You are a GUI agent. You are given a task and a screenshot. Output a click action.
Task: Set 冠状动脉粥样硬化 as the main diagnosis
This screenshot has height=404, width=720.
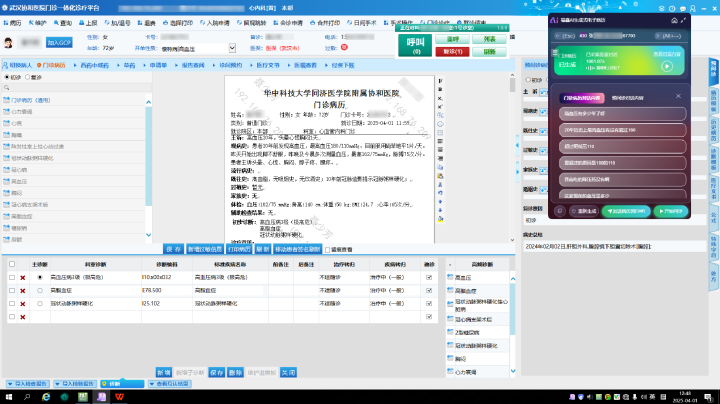[x=40, y=304]
